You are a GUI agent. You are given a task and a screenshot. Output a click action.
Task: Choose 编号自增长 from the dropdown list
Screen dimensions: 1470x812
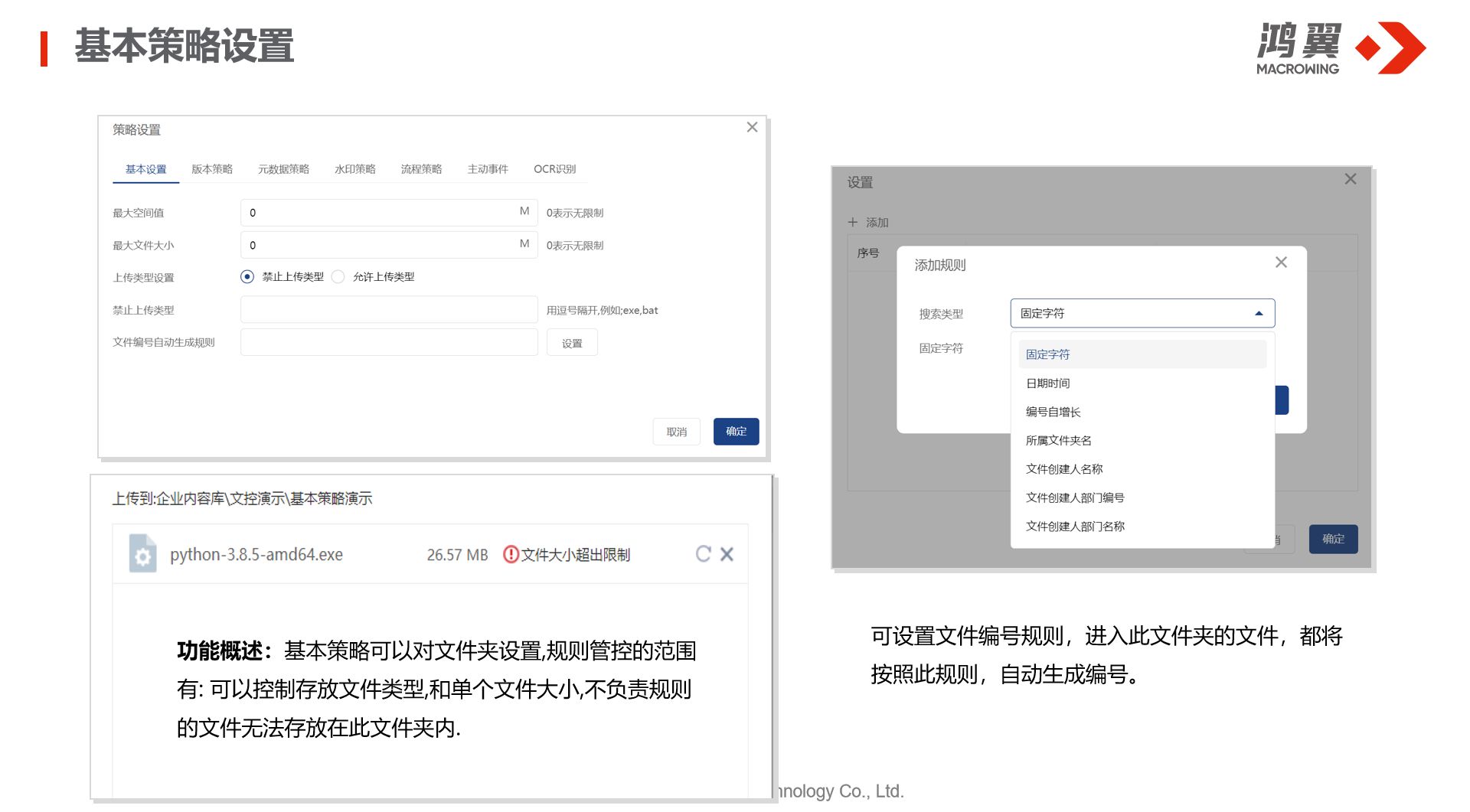1053,412
